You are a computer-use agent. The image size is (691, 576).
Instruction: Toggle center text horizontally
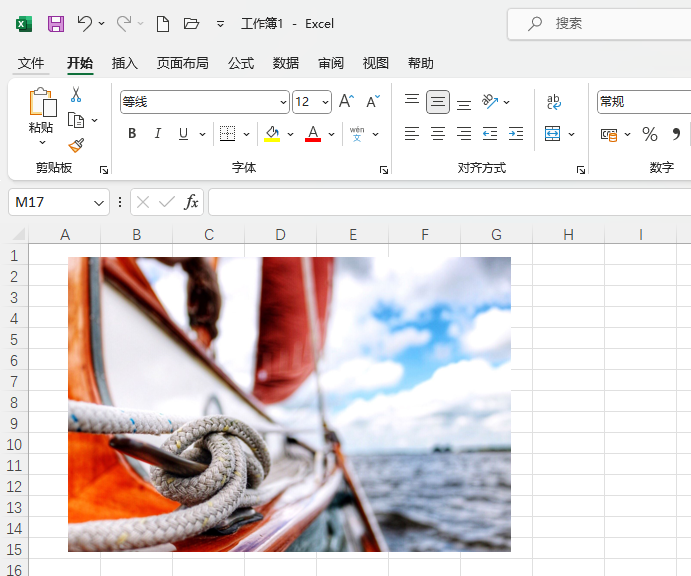[438, 134]
